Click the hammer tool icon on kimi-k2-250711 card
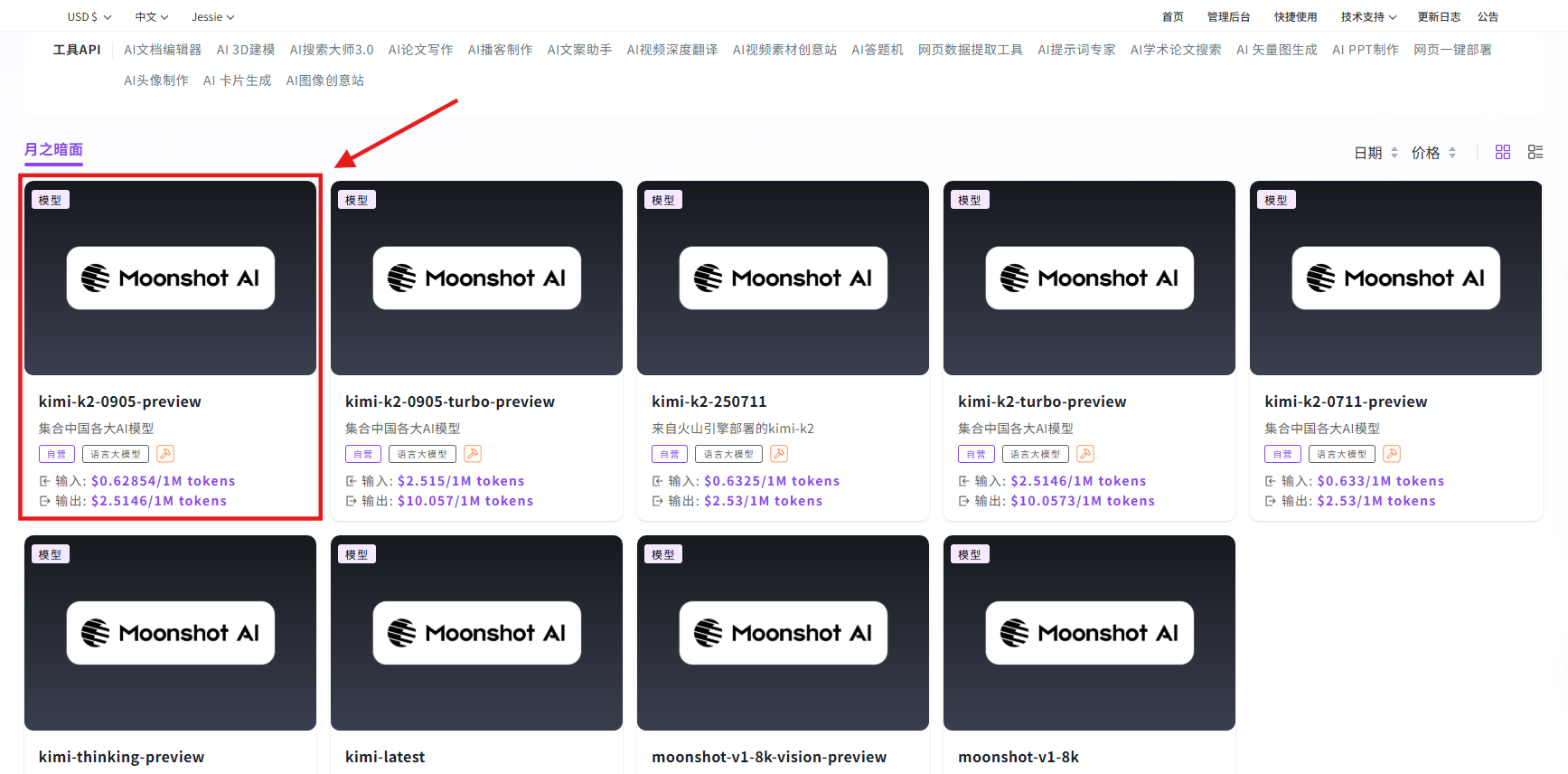Image resolution: width=1568 pixels, height=774 pixels. coord(779,454)
